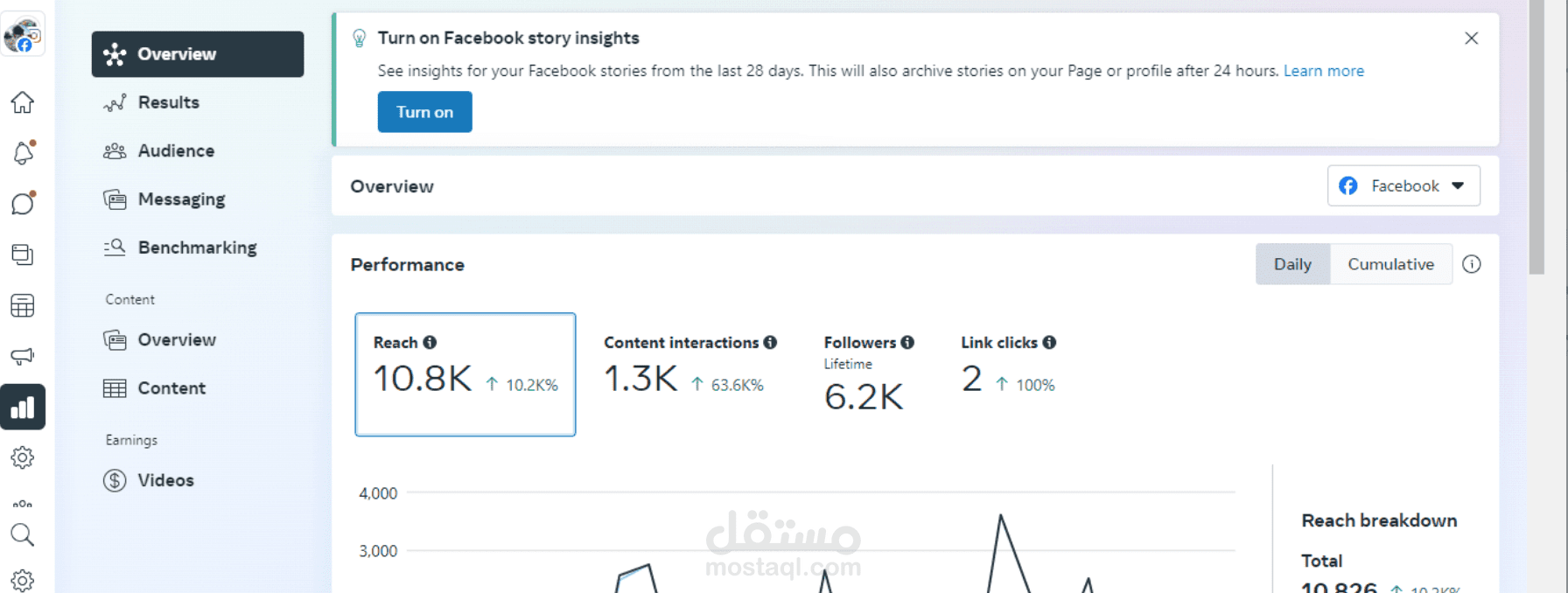Click the Total label under Reach breakdown
Image resolution: width=1568 pixels, height=593 pixels.
click(x=1321, y=561)
